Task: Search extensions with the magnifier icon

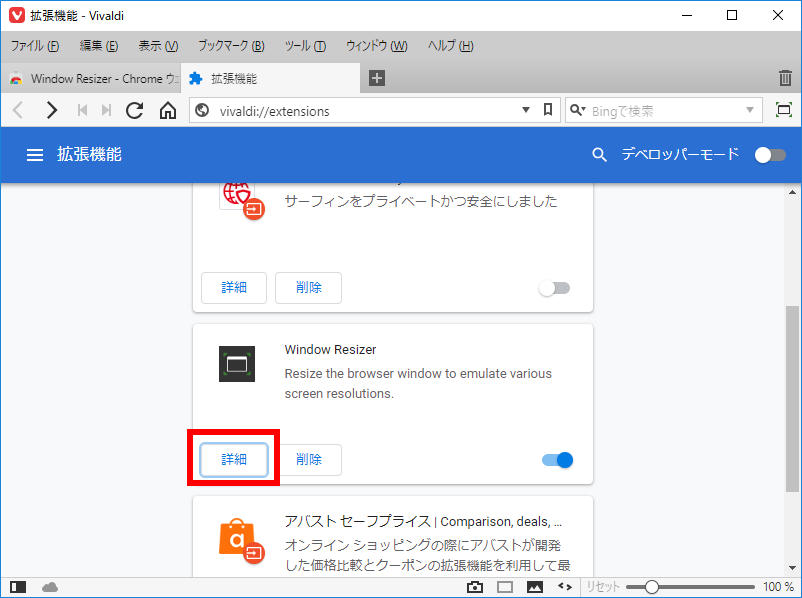Action: [x=599, y=154]
